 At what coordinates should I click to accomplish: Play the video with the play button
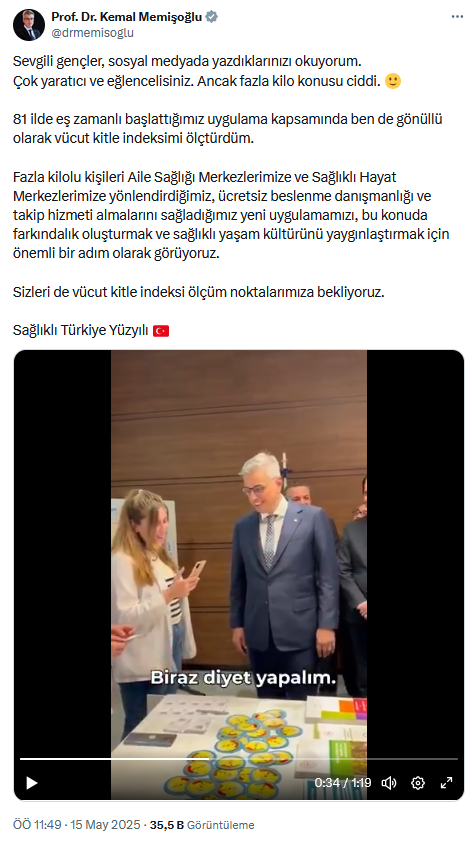[32, 783]
